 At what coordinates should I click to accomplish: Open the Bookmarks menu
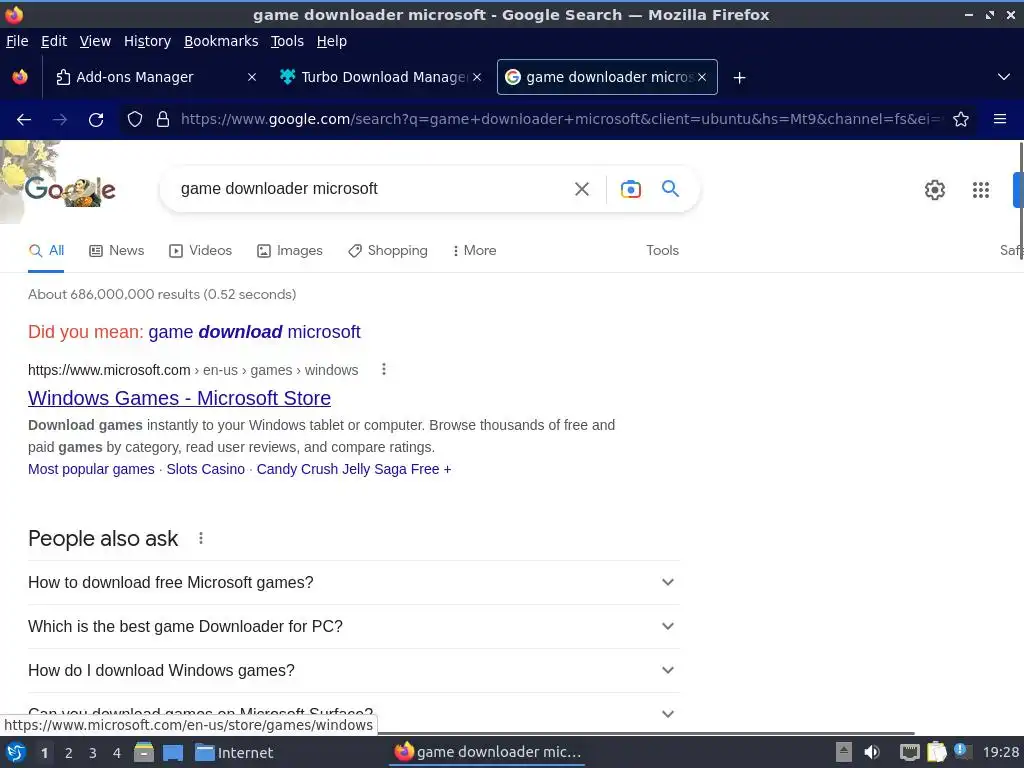[221, 41]
